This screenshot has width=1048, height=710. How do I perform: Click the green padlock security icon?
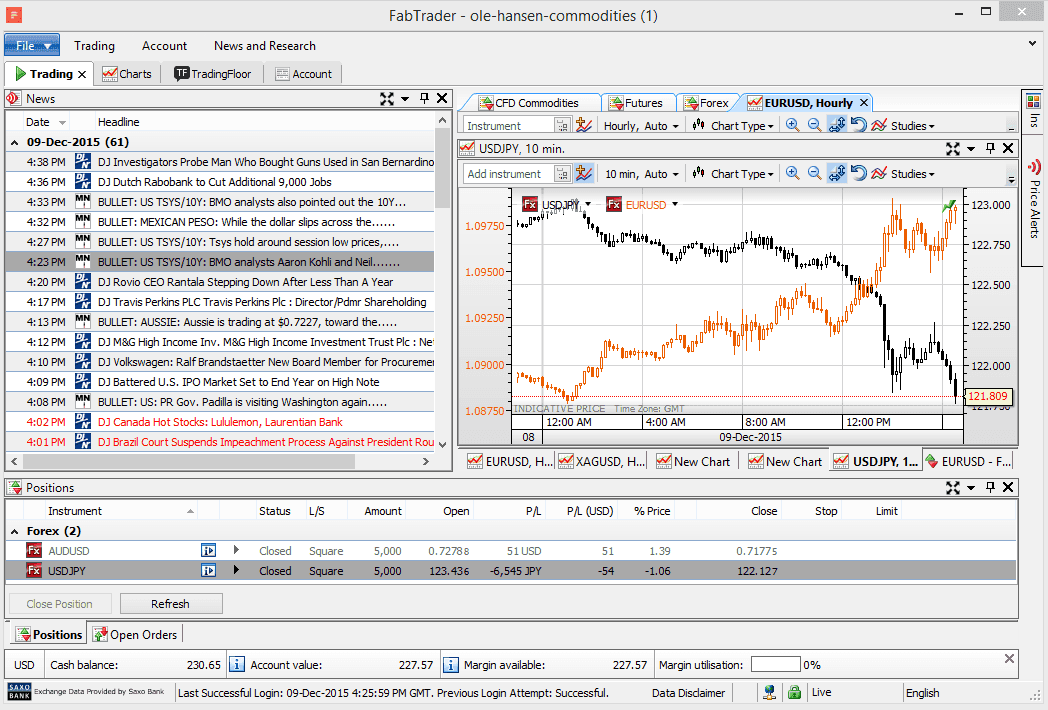coord(794,693)
